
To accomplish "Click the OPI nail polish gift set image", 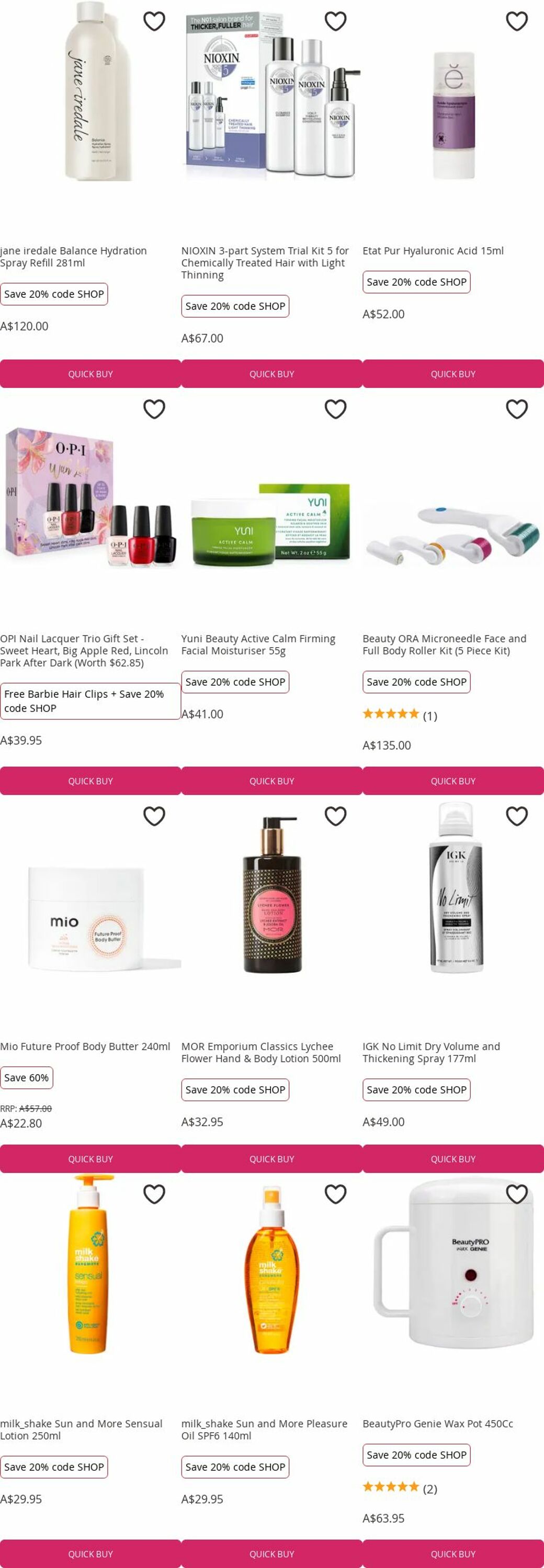I will point(90,497).
